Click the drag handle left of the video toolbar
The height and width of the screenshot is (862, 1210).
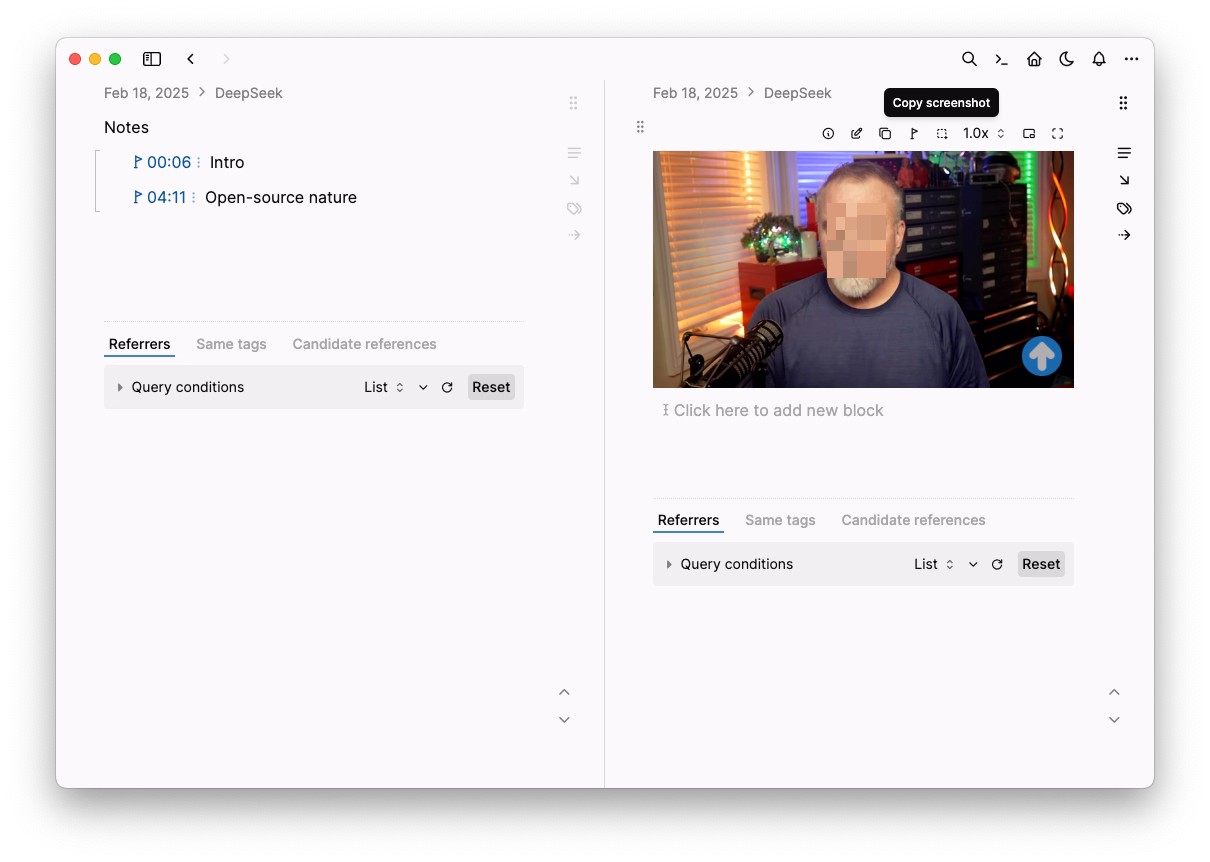[x=640, y=127]
